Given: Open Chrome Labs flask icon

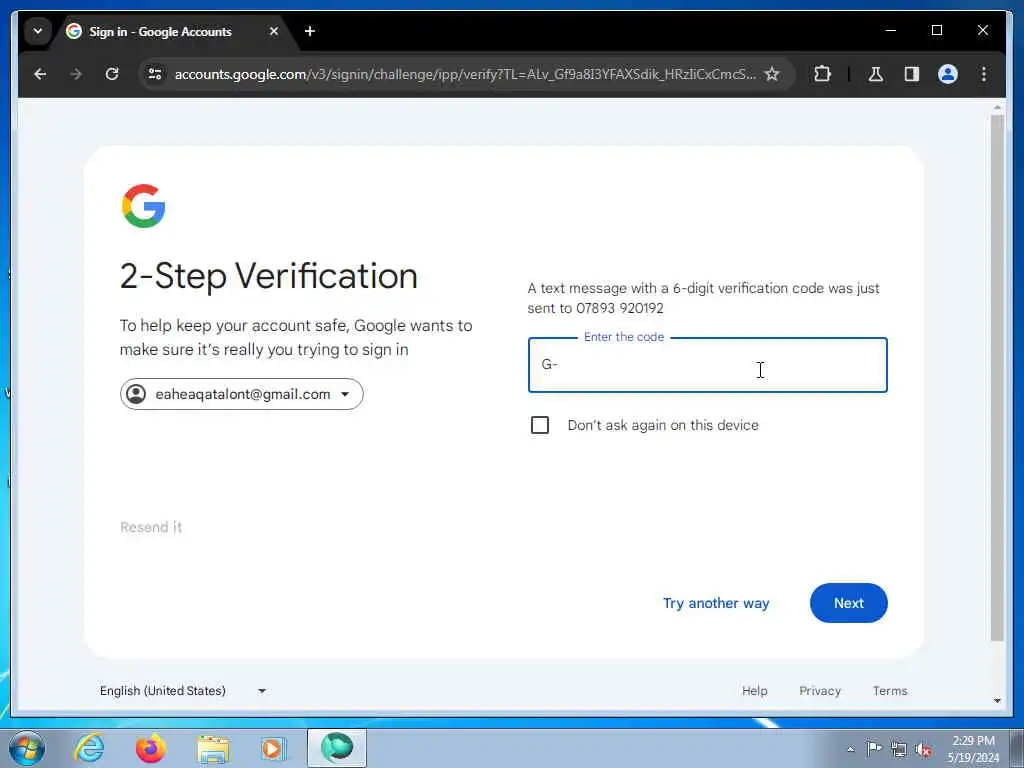Looking at the screenshot, I should click(x=876, y=74).
